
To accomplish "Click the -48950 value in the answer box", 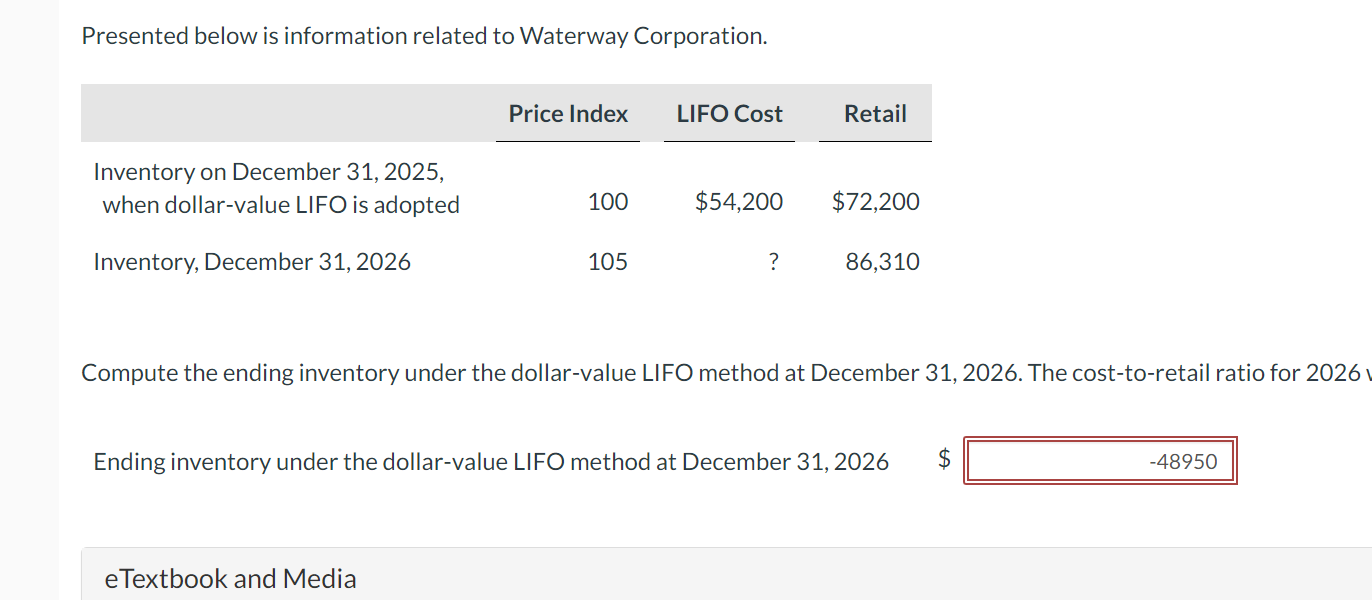I will tap(1183, 461).
